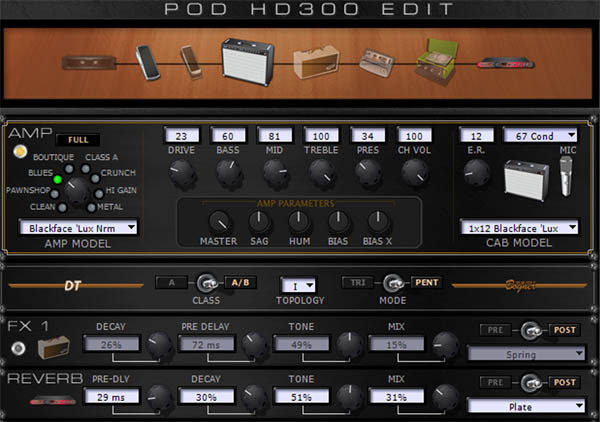The width and height of the screenshot is (600, 422).
Task: Click the A/B class button
Action: pyautogui.click(x=240, y=283)
